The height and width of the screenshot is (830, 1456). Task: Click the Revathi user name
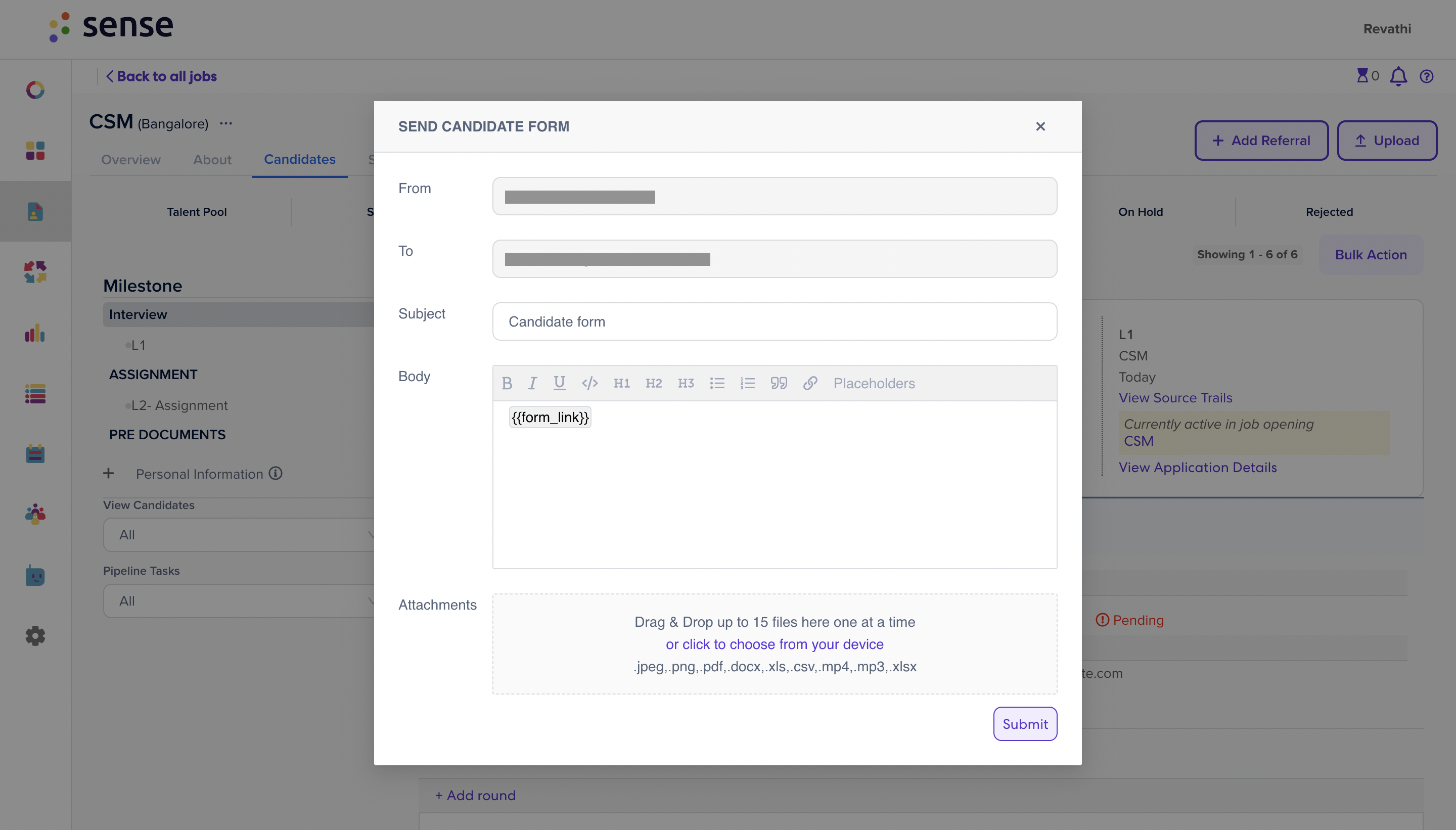(1387, 29)
